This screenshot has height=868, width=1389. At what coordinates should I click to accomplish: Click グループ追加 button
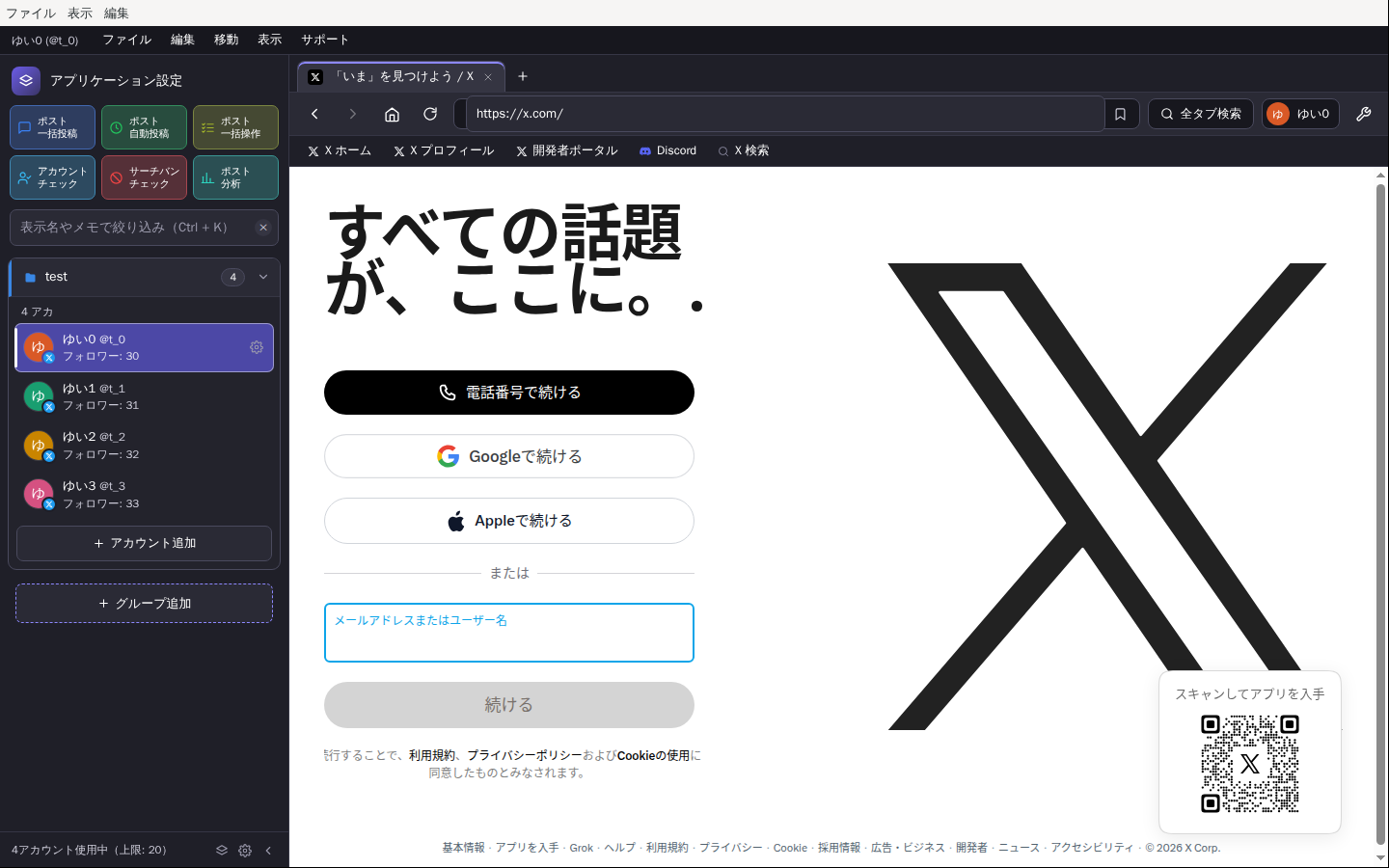tap(145, 603)
